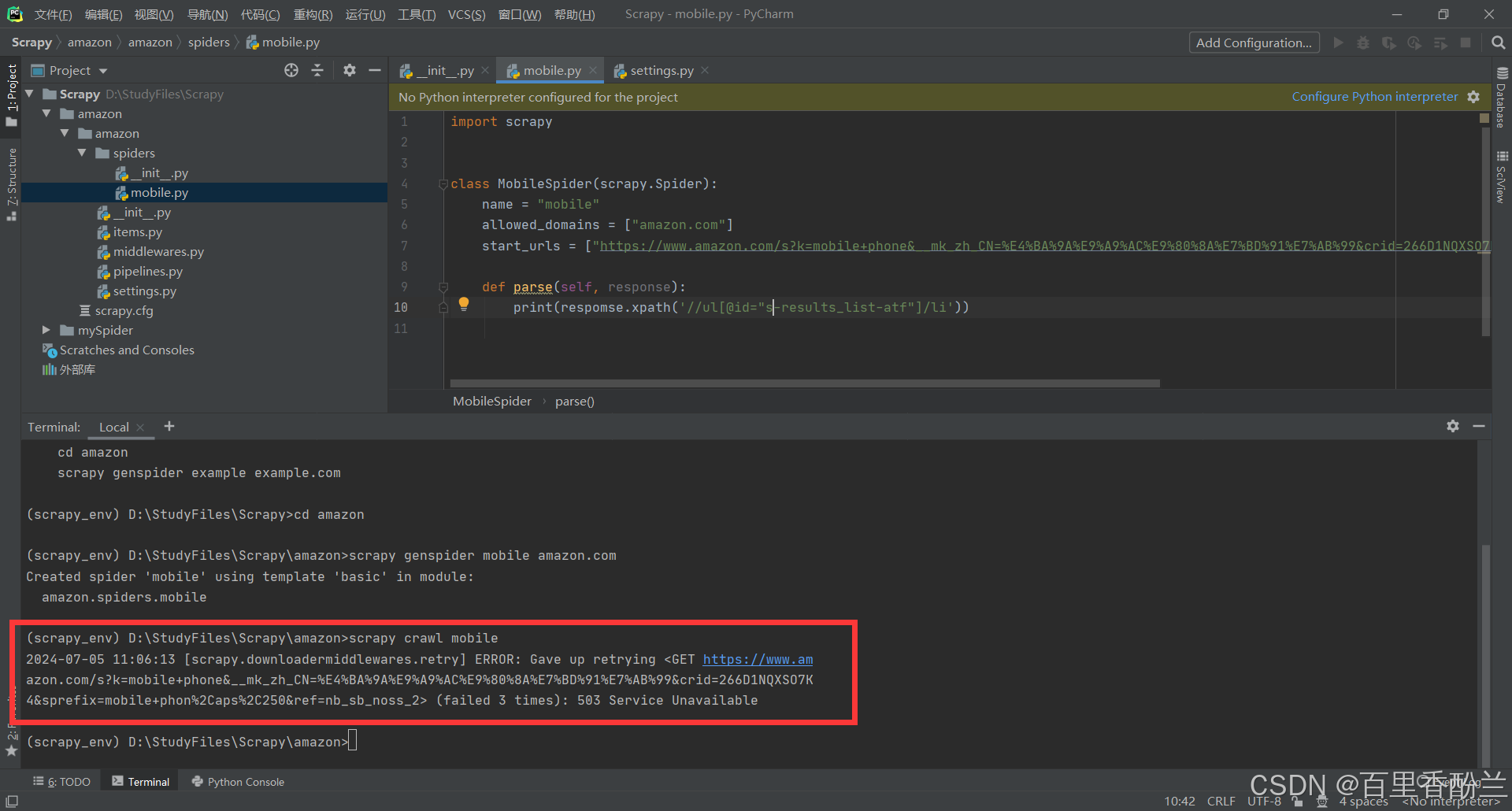Open Terminal panel settings gear
This screenshot has height=811, width=1512.
(1453, 426)
